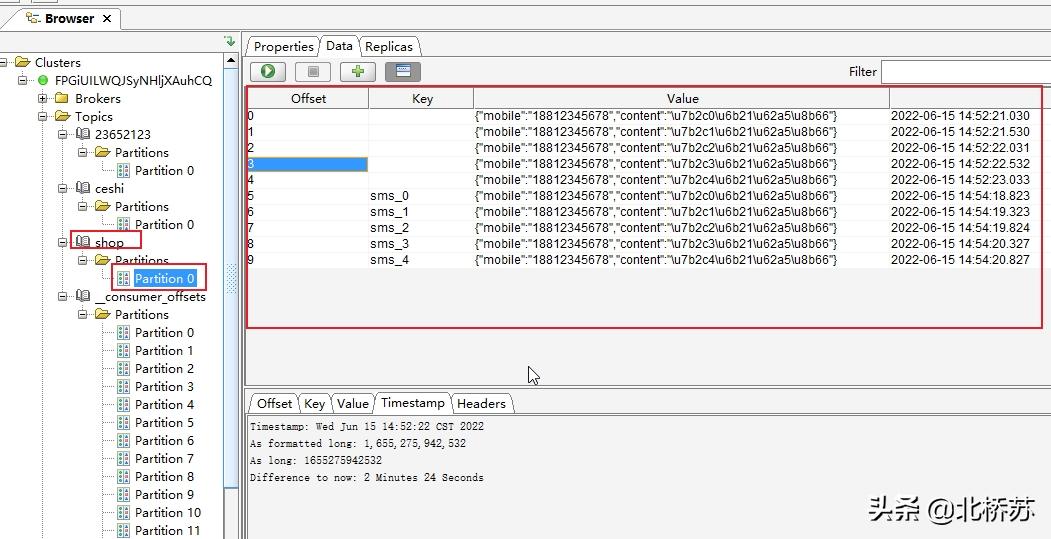Click partition icon beside Partition 10
The height and width of the screenshot is (539, 1051).
click(123, 512)
